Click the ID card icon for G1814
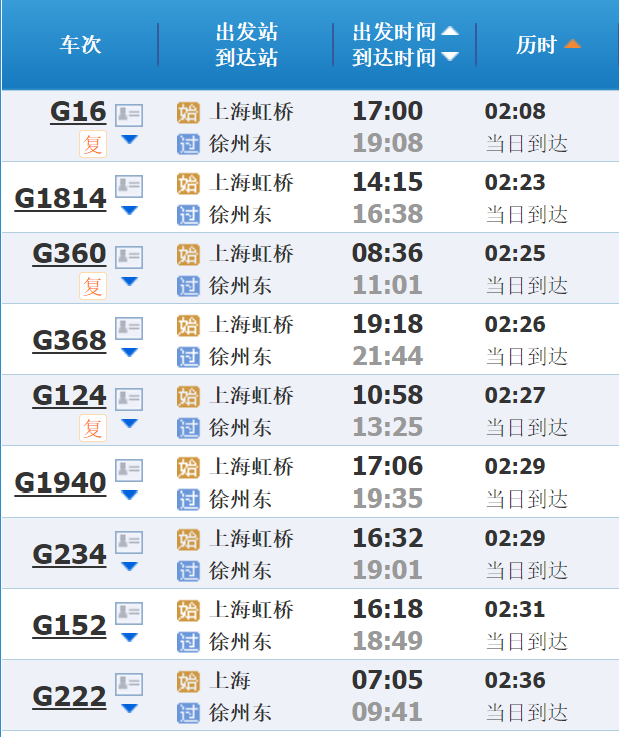The height and width of the screenshot is (737, 619). [x=129, y=186]
